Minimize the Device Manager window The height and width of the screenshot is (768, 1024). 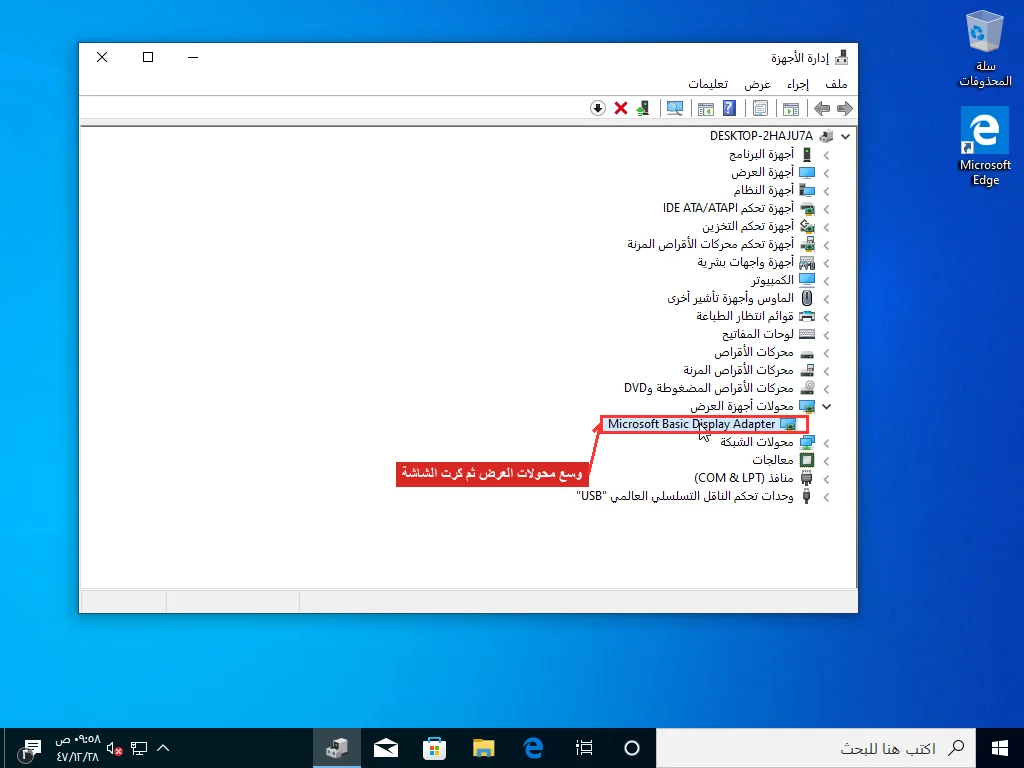[x=193, y=57]
